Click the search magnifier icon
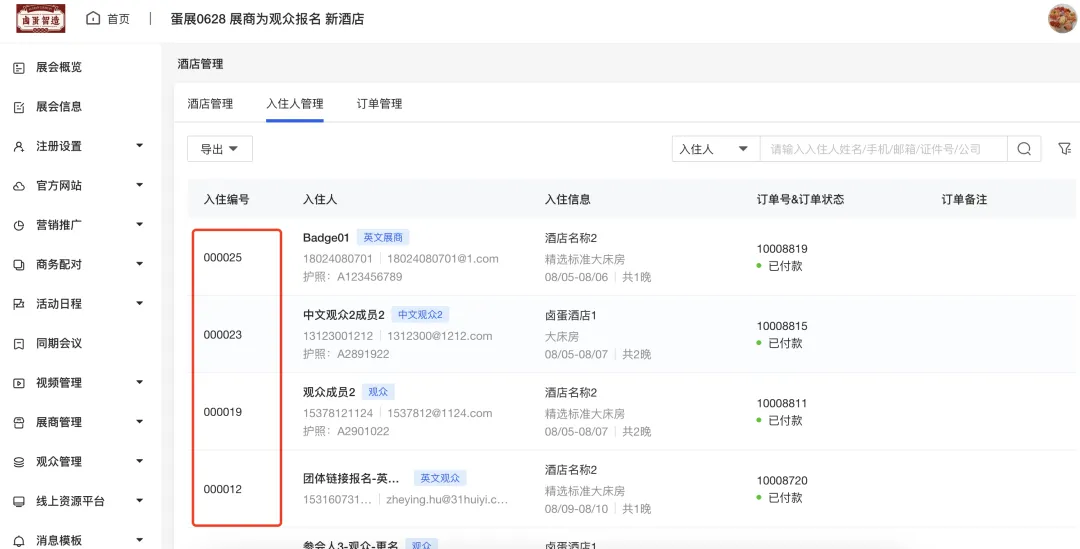Image resolution: width=1080 pixels, height=549 pixels. pos(1024,149)
